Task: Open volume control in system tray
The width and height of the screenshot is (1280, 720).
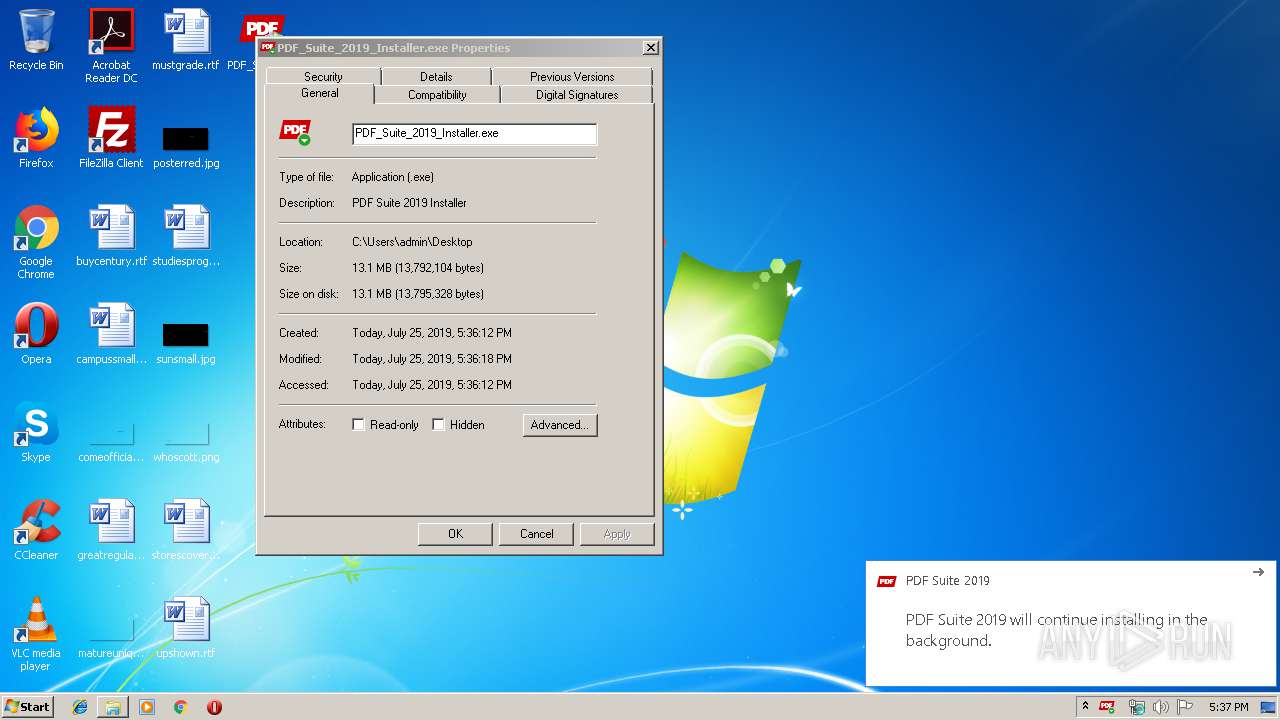Action: (1160, 707)
